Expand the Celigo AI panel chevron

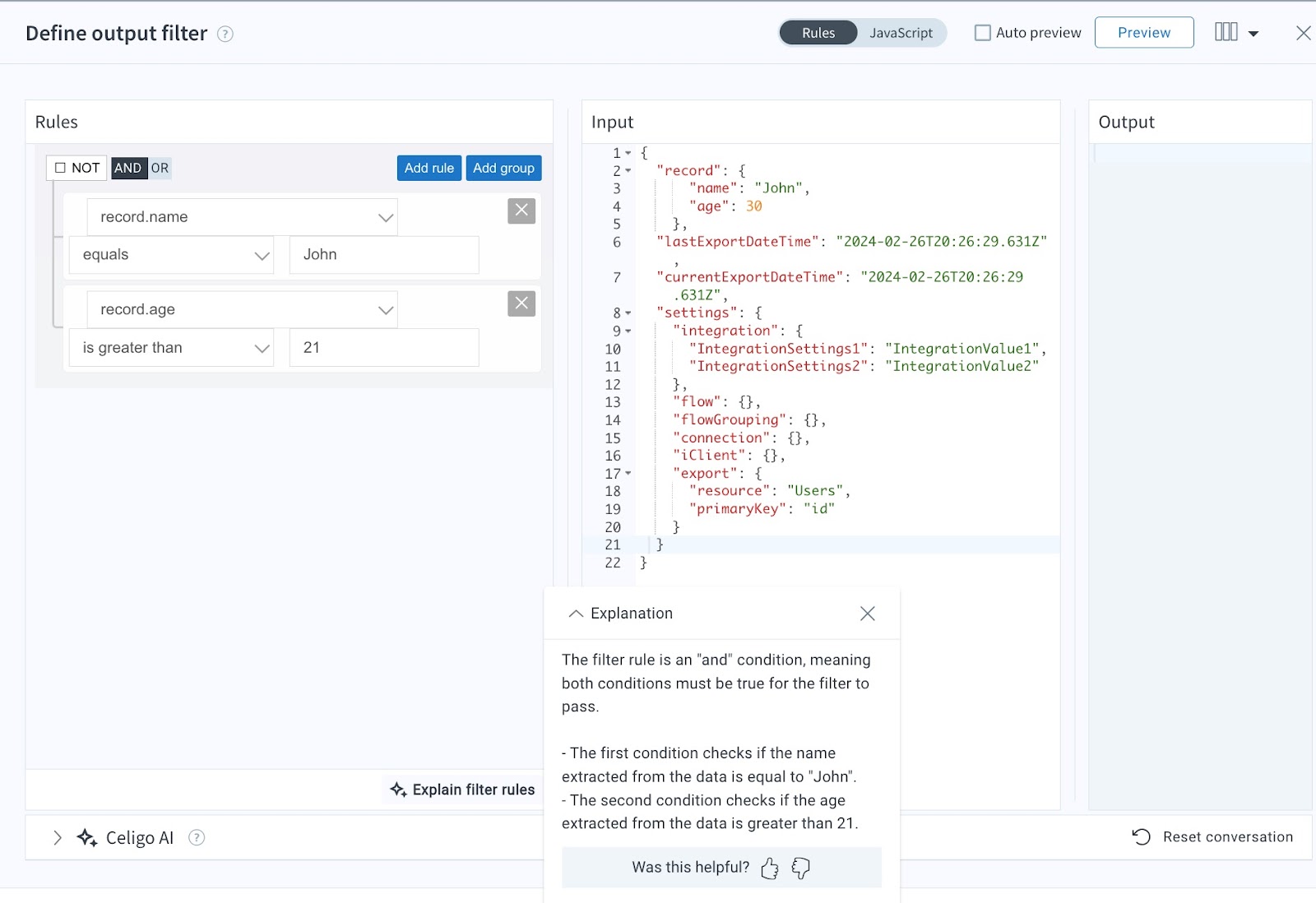coord(57,837)
